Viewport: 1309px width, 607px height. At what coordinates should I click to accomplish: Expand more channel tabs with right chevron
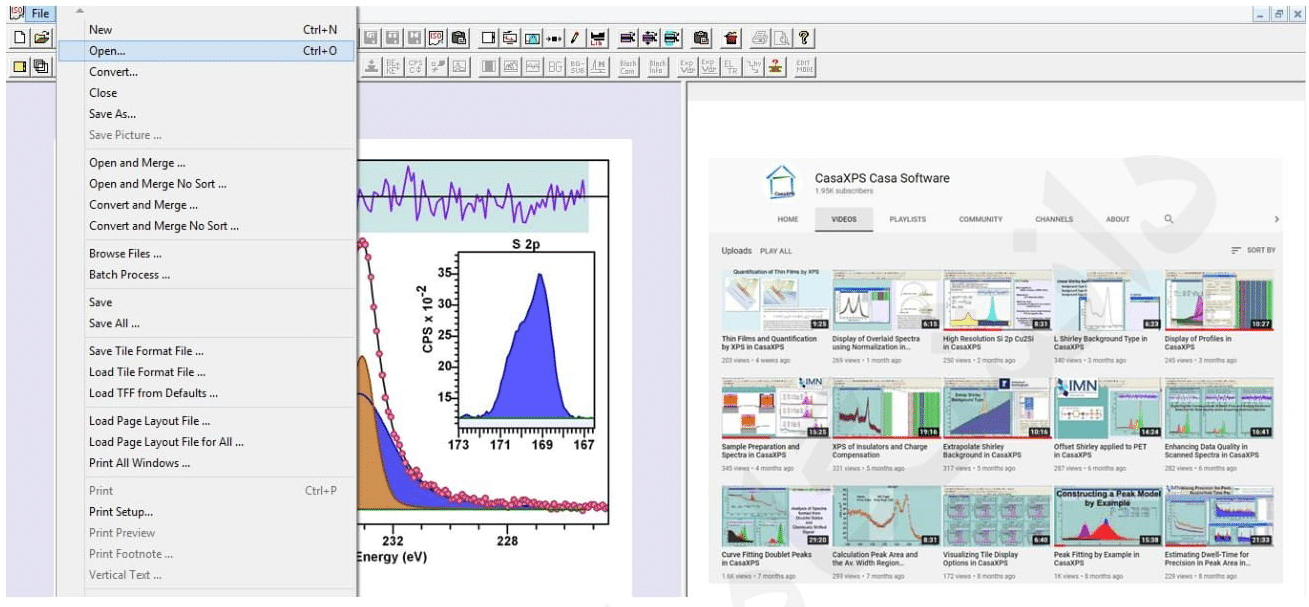[1276, 219]
